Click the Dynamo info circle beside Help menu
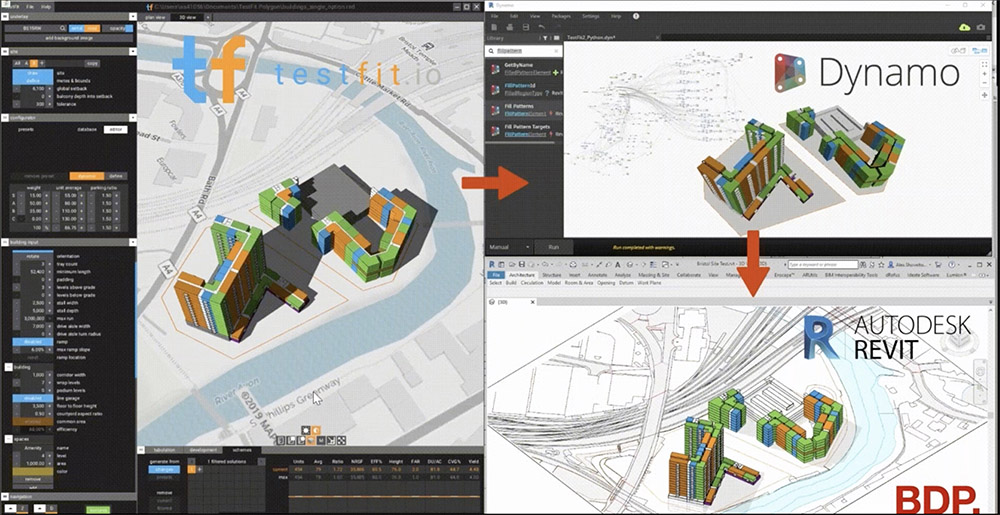The height and width of the screenshot is (515, 1000). pyautogui.click(x=636, y=16)
